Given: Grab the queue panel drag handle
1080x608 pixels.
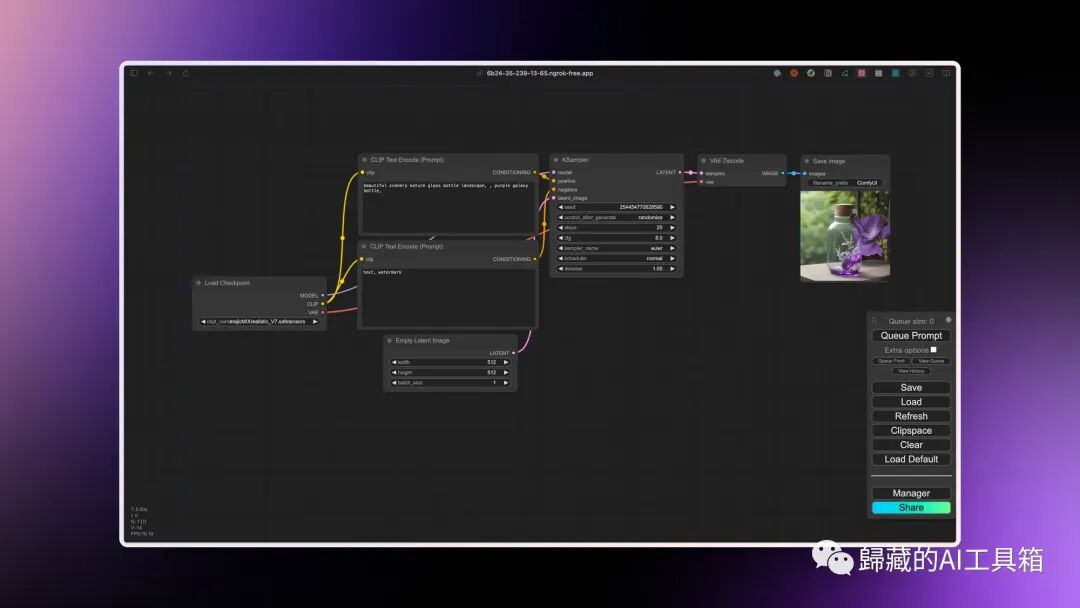Looking at the screenshot, I should tap(874, 321).
